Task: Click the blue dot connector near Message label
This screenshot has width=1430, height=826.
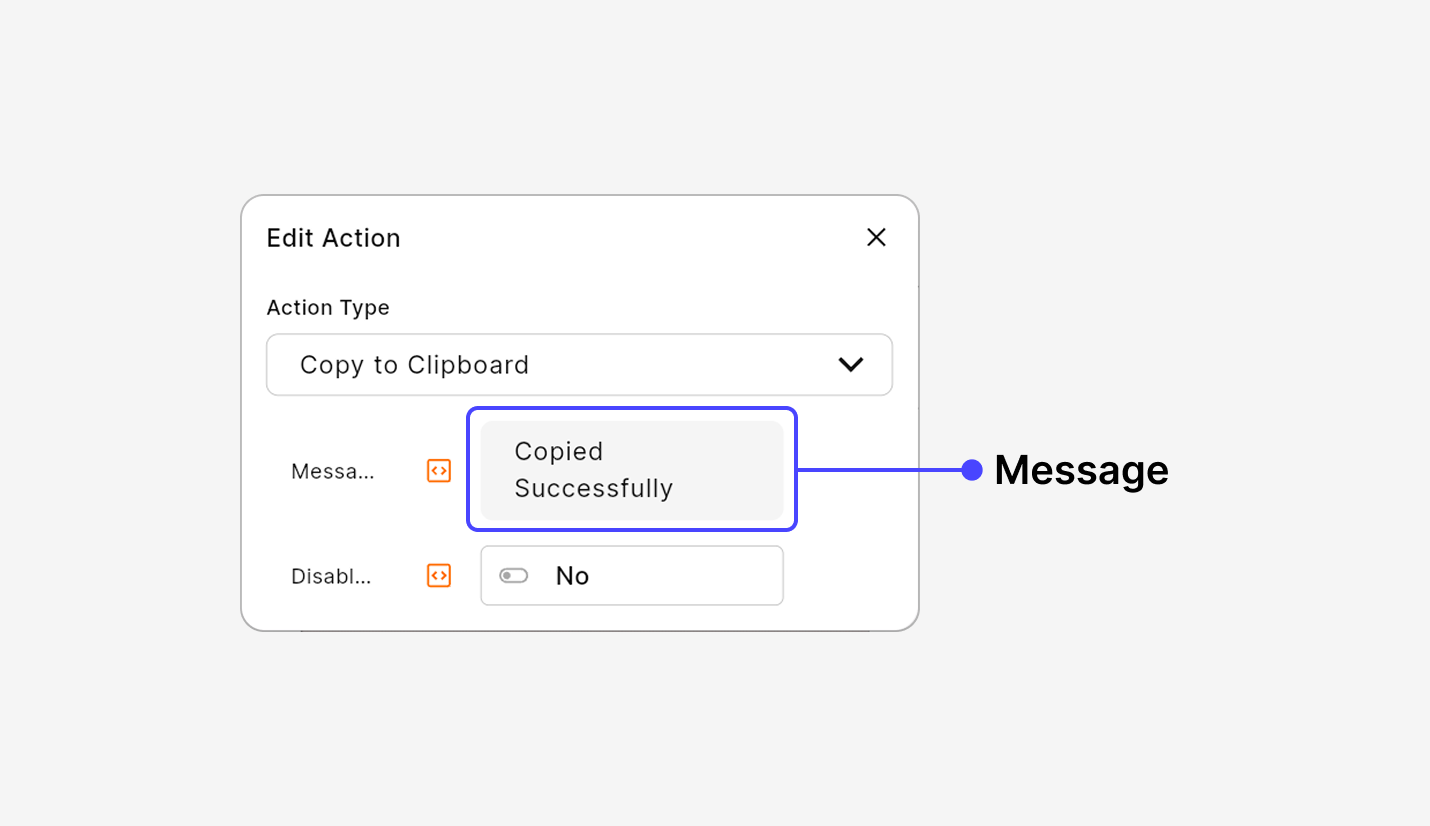Action: [972, 470]
